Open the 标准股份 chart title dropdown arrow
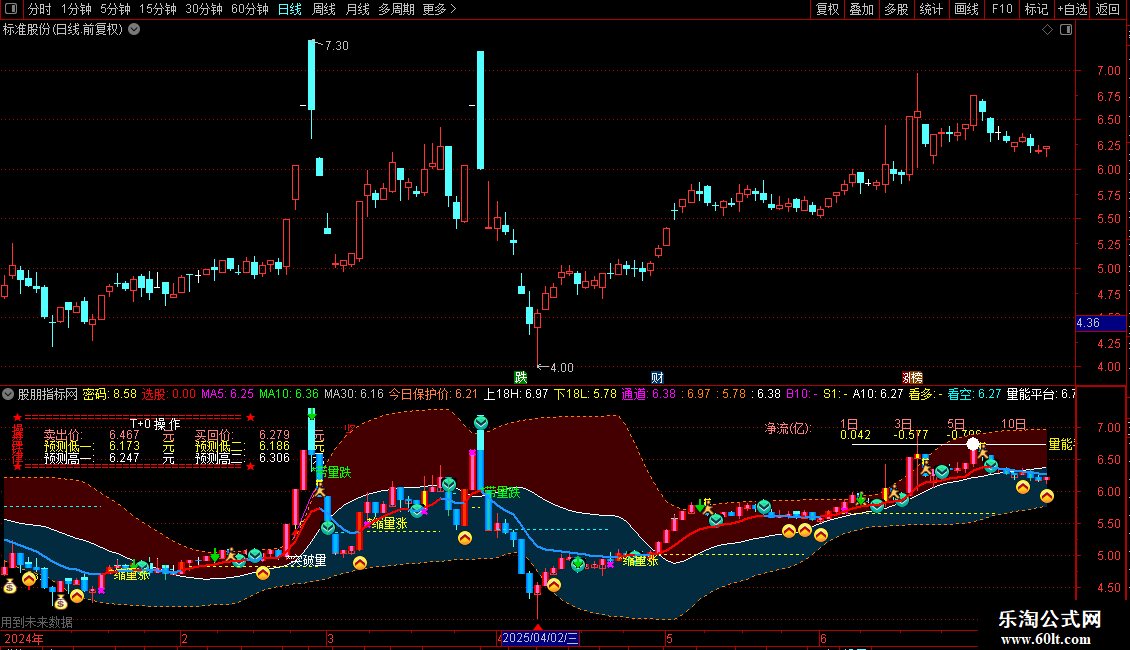This screenshot has height=650, width=1130. click(x=134, y=30)
